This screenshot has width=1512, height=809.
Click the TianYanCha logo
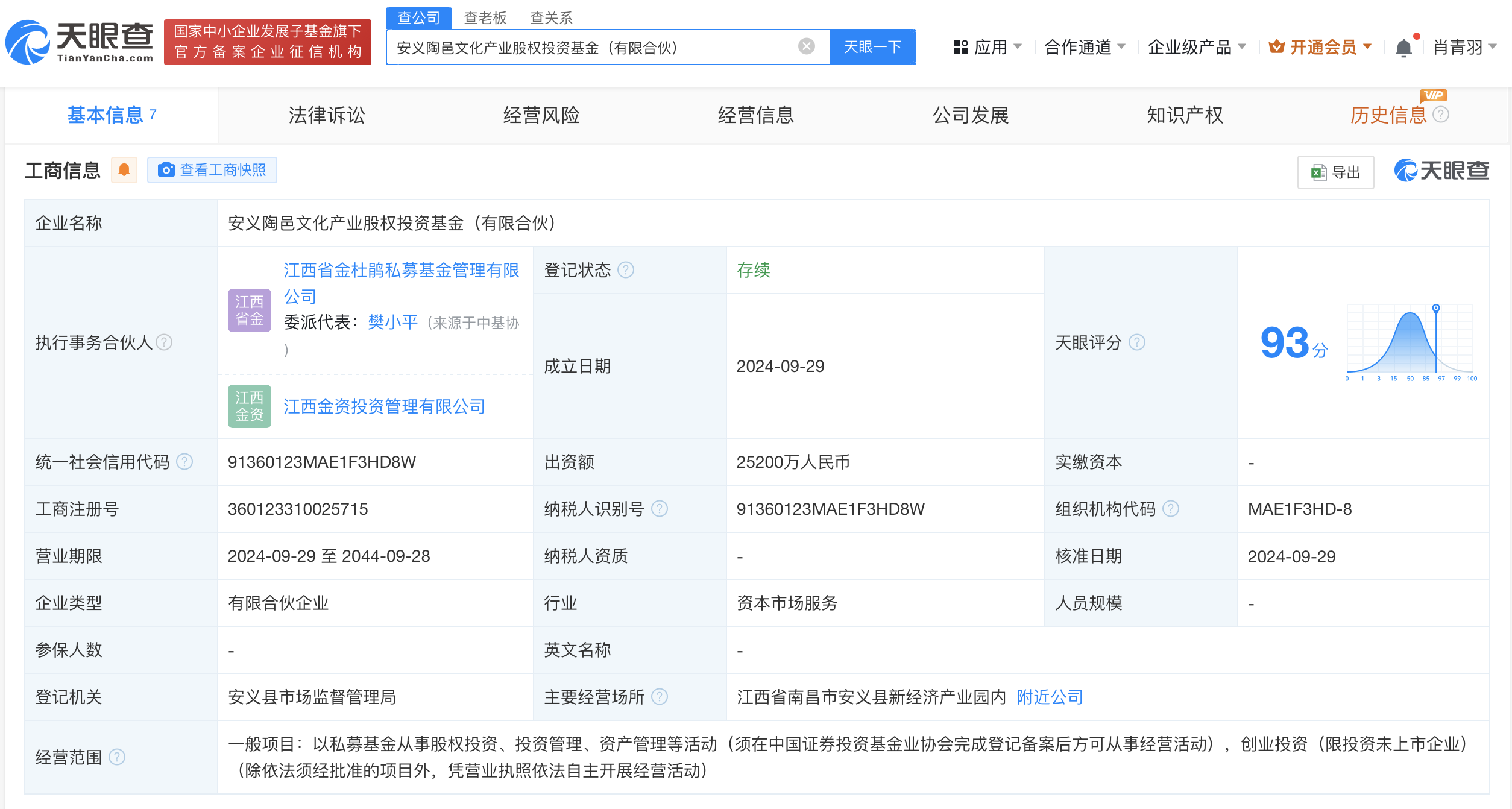[x=80, y=42]
